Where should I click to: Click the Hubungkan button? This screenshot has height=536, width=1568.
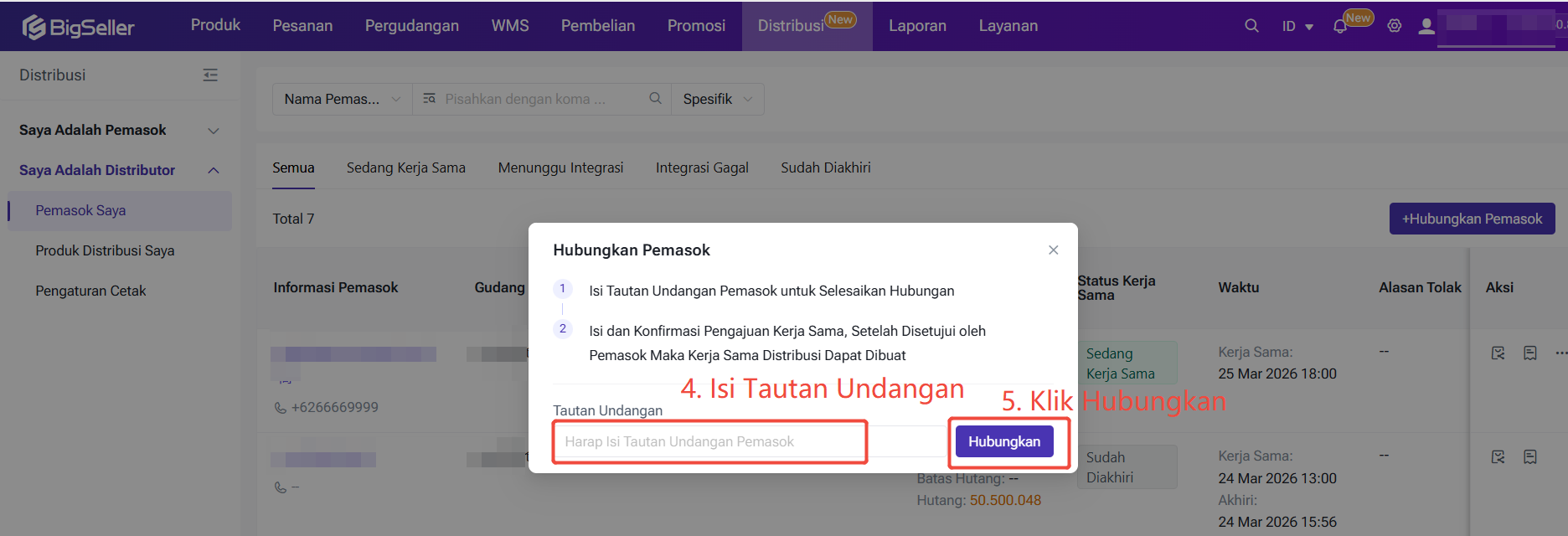coord(1003,441)
